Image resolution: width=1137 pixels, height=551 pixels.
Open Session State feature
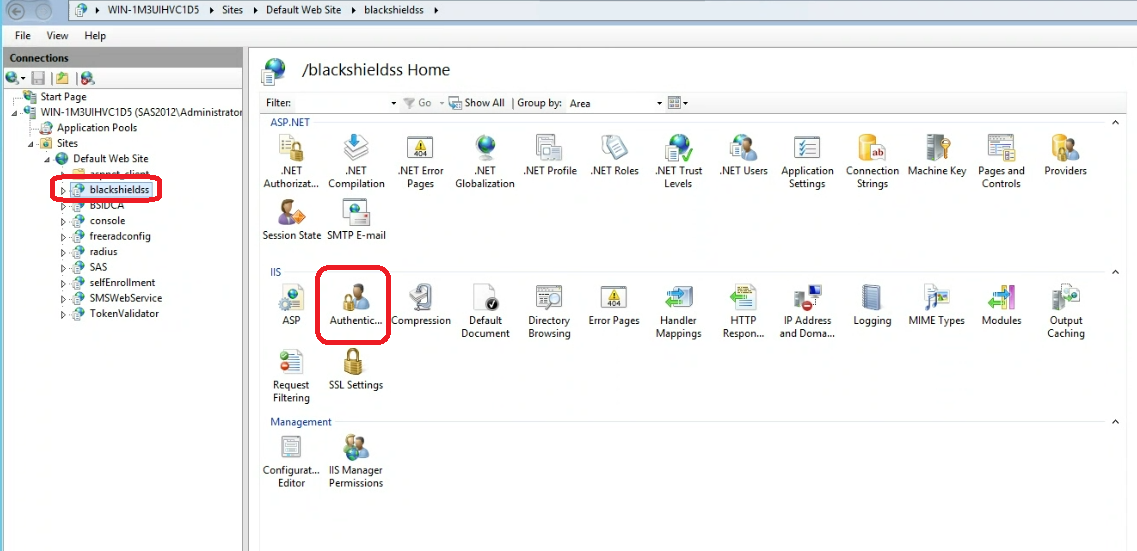click(292, 220)
